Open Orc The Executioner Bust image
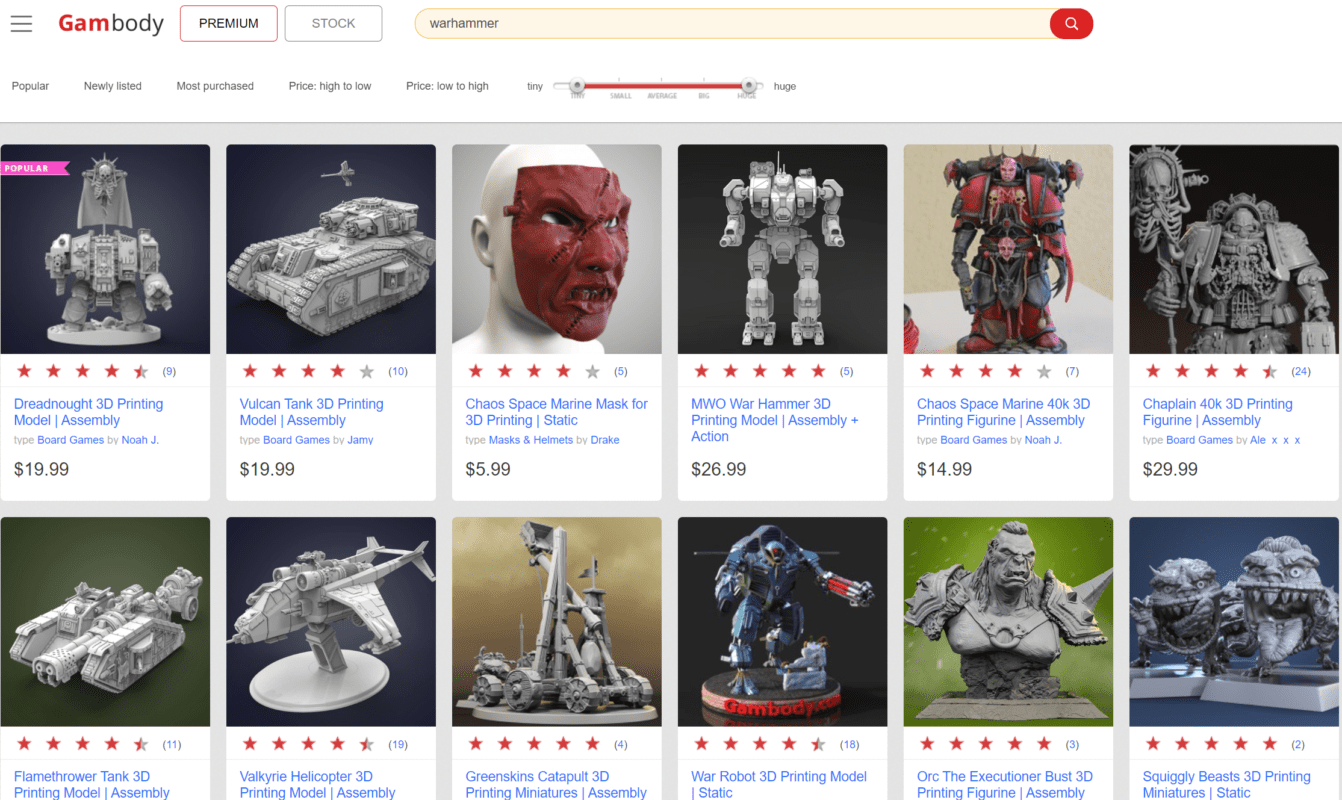The height and width of the screenshot is (800, 1342). coord(1008,622)
